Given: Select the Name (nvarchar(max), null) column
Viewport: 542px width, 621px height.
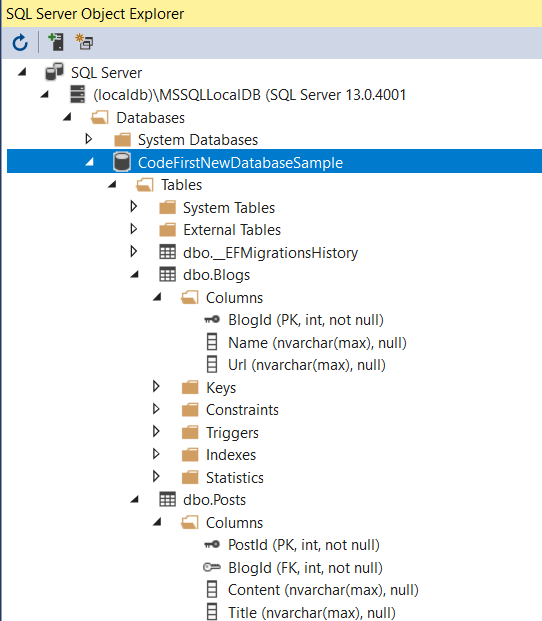Looking at the screenshot, I should [x=317, y=343].
